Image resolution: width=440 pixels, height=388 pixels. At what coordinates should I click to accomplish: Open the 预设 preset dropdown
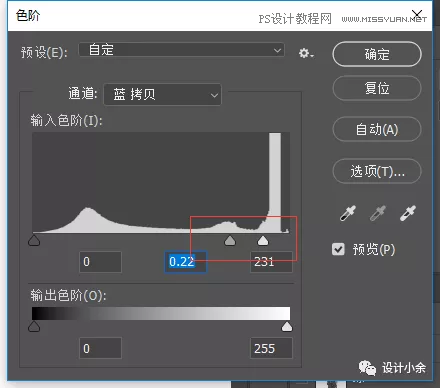[182, 50]
